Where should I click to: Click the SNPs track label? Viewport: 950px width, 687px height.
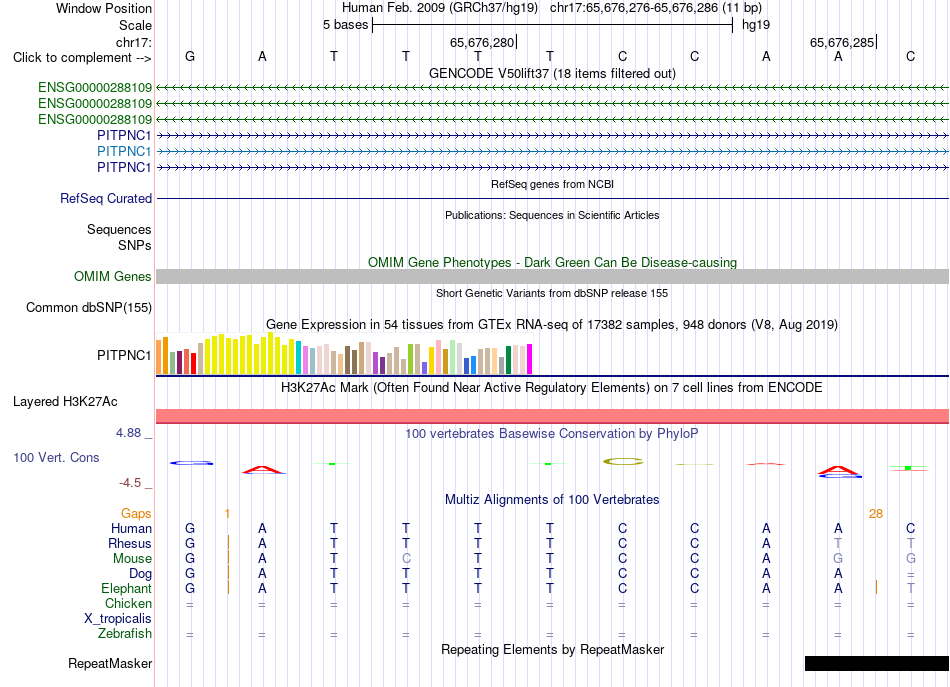(x=135, y=245)
